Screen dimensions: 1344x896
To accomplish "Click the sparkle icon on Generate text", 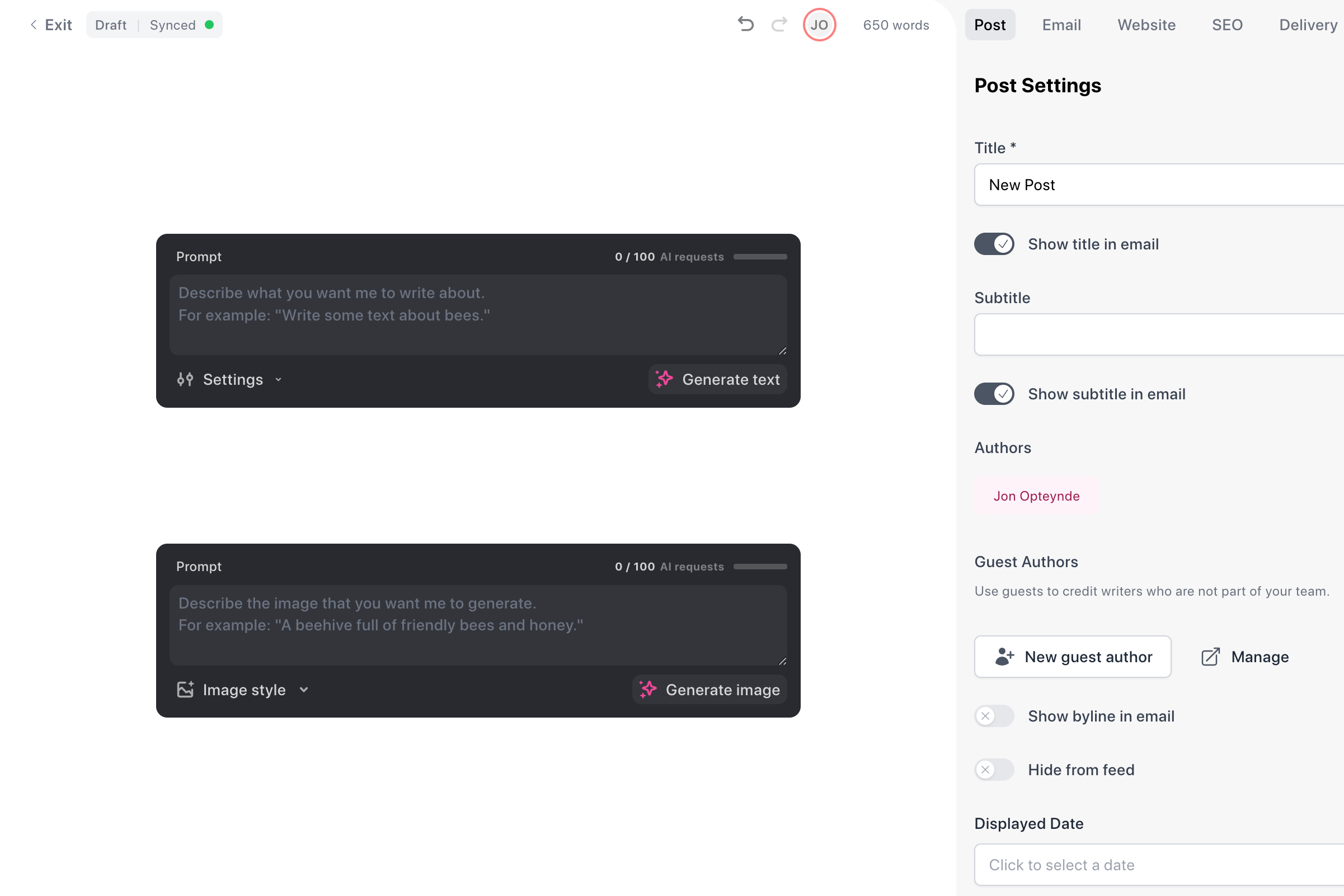I will (x=664, y=379).
